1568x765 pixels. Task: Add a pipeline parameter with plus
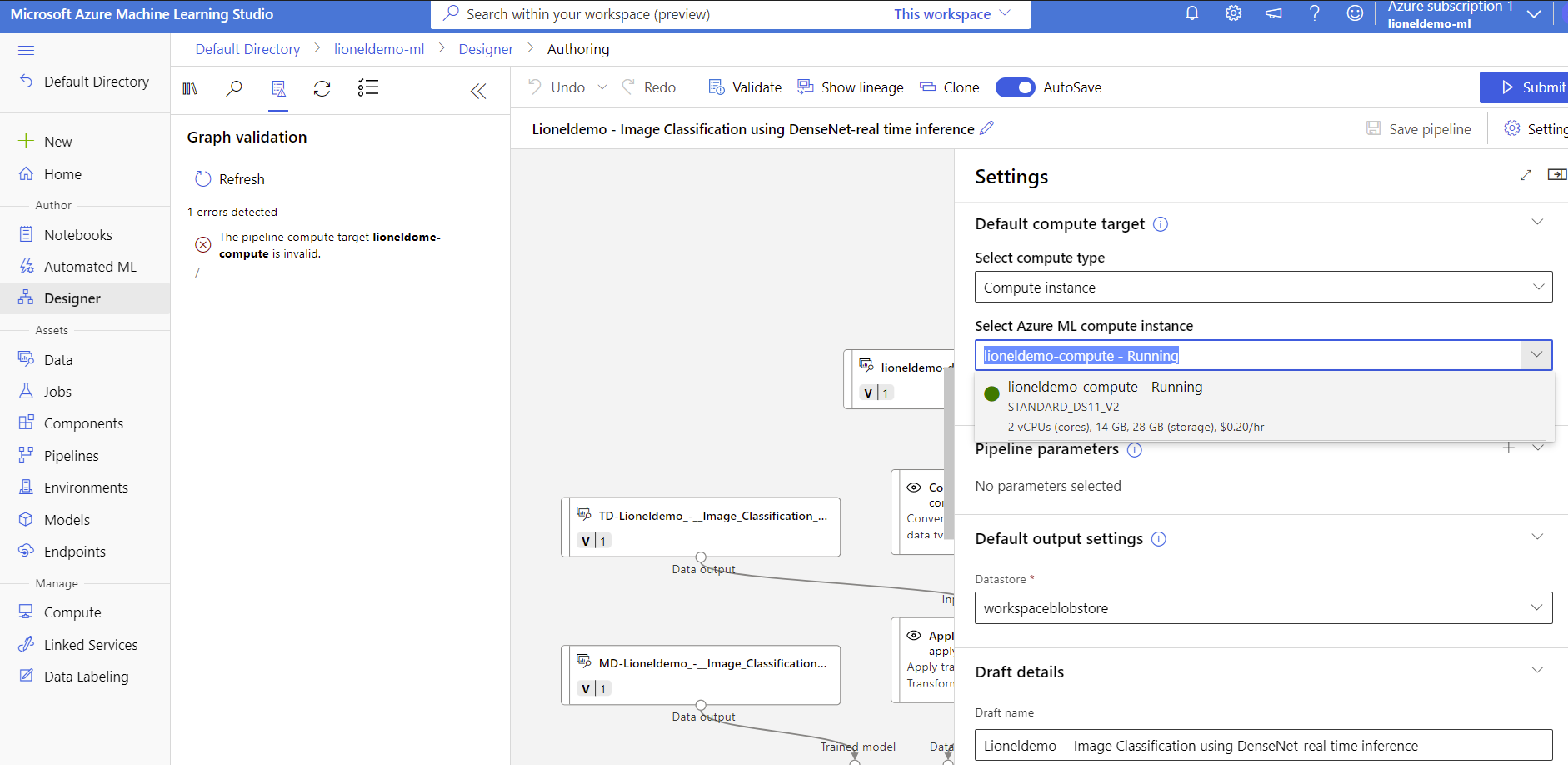(1509, 447)
